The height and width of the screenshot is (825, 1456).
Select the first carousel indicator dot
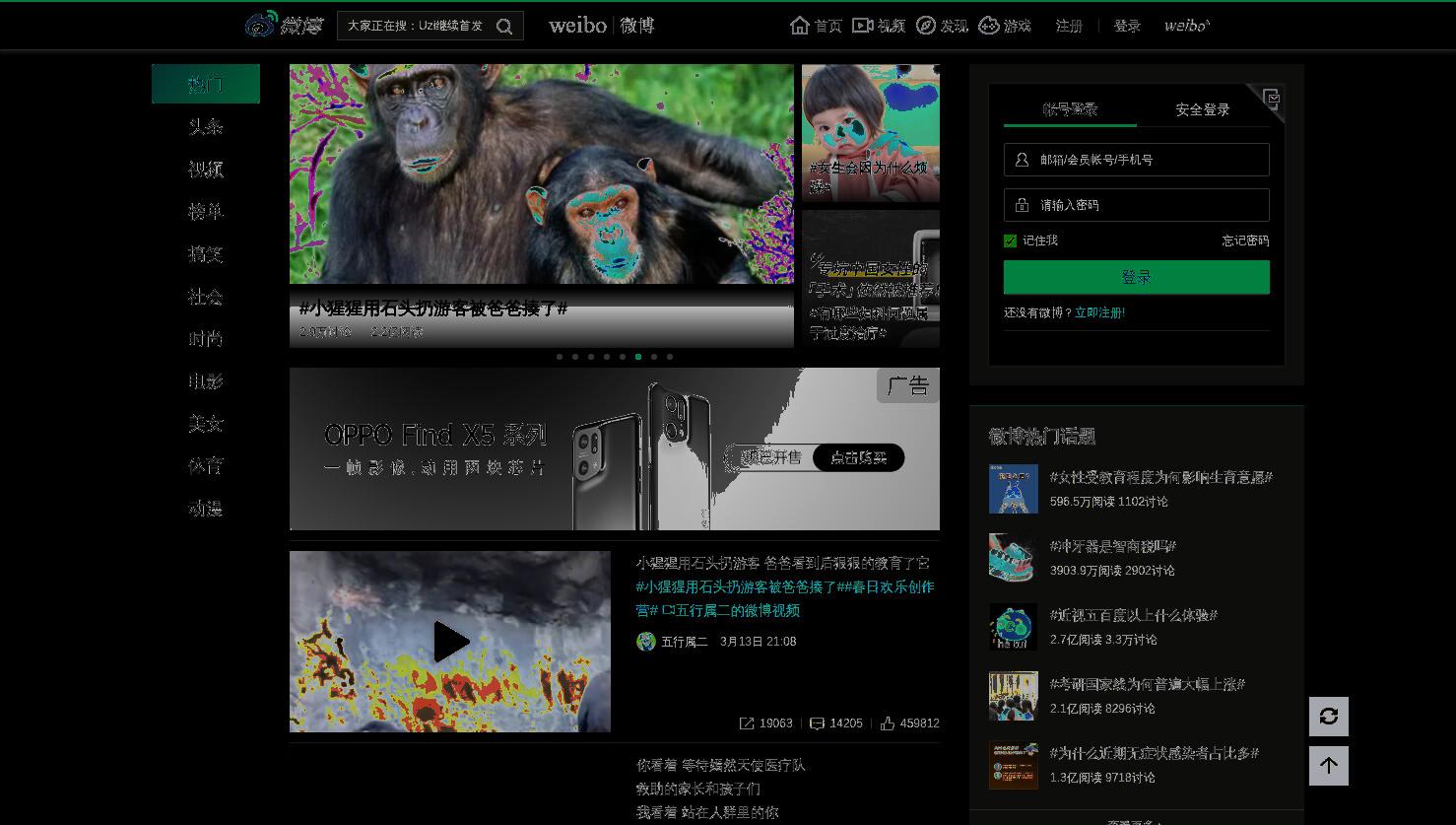[x=560, y=357]
